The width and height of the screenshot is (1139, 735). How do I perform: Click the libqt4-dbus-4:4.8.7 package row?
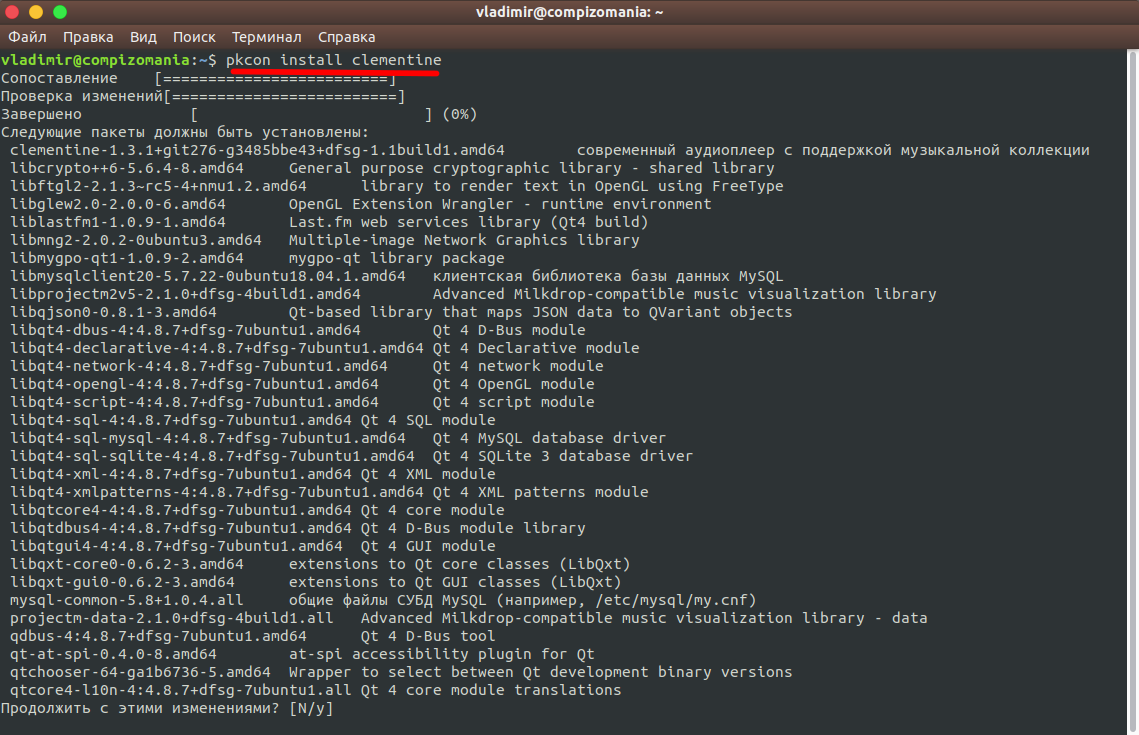point(298,330)
